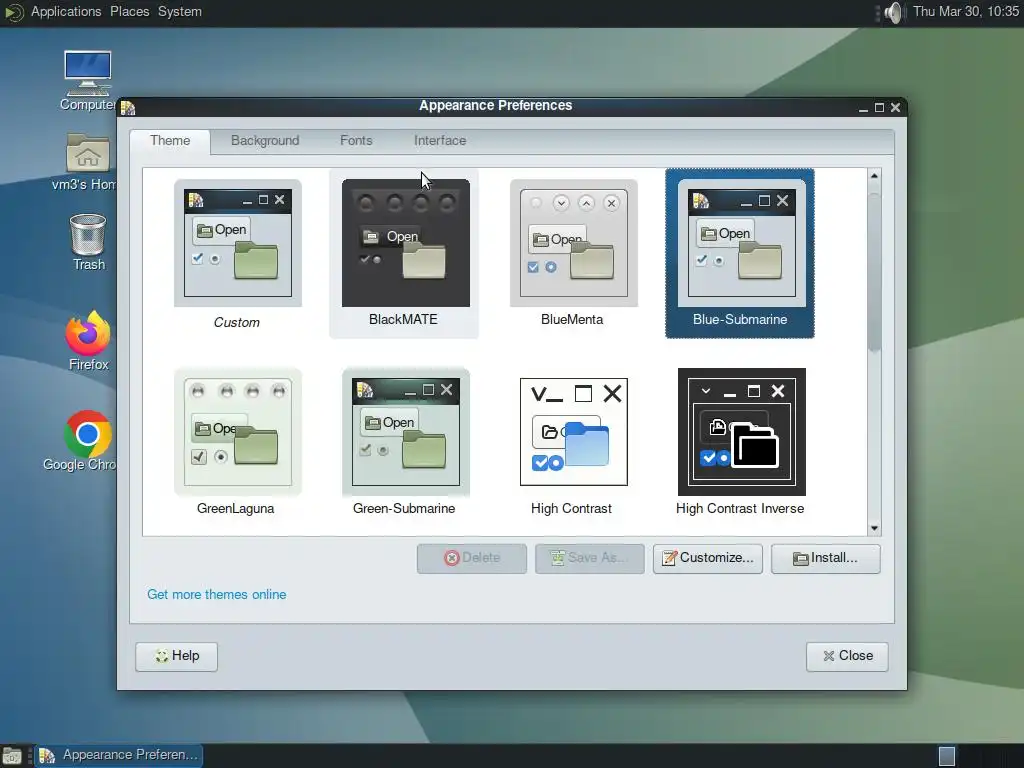Maximize the Appearance Preferences window

point(880,108)
